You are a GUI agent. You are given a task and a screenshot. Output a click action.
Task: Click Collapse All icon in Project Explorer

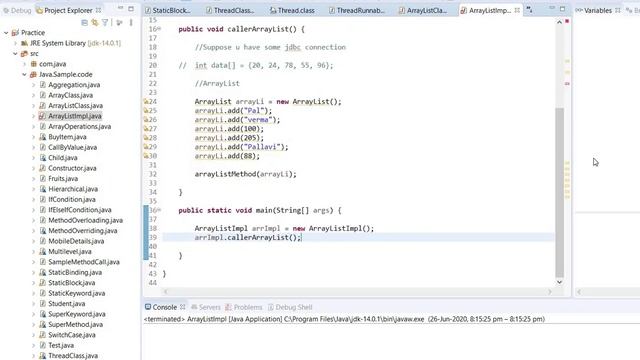click(x=84, y=23)
